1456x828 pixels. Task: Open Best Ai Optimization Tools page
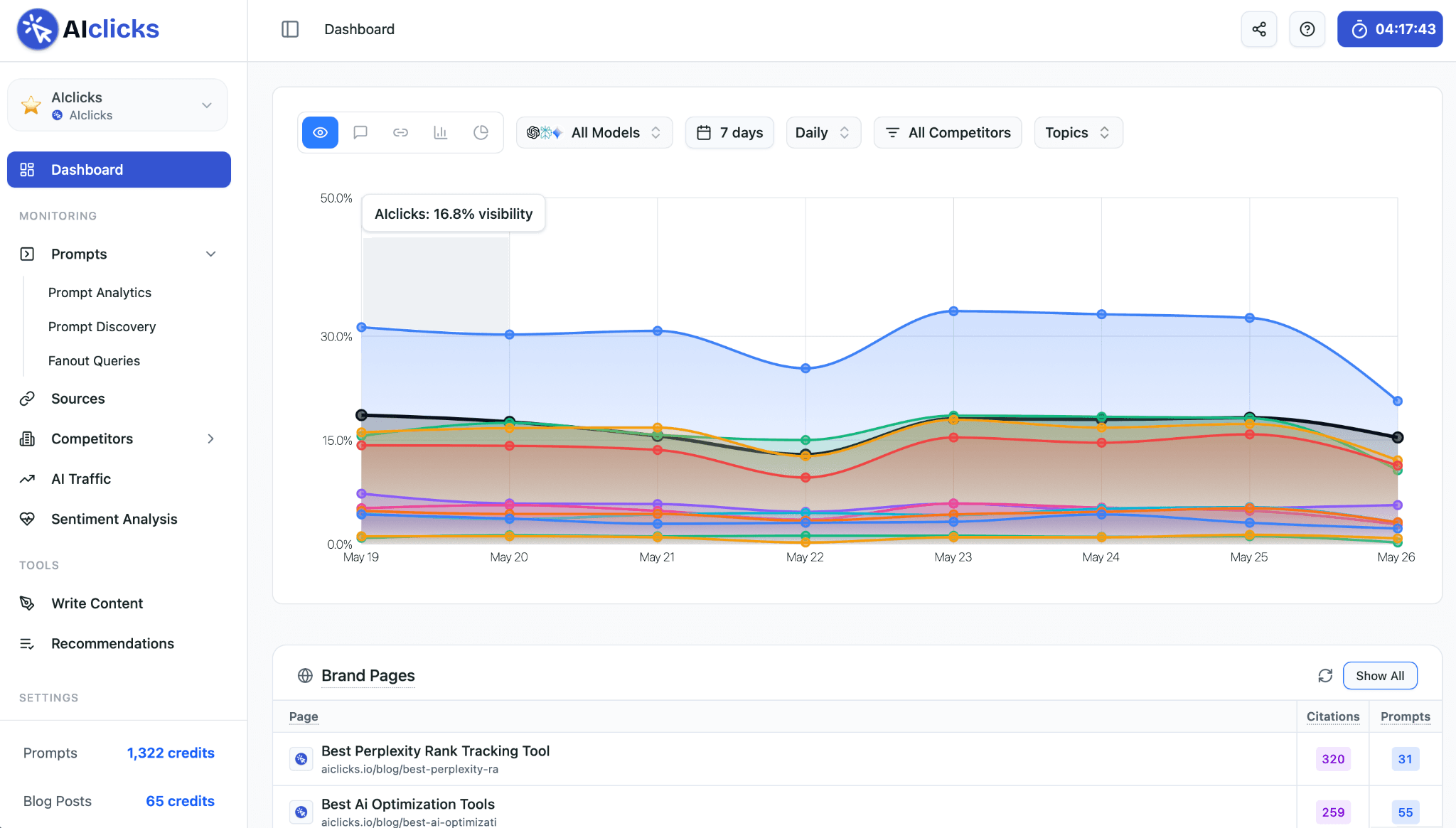tap(408, 805)
